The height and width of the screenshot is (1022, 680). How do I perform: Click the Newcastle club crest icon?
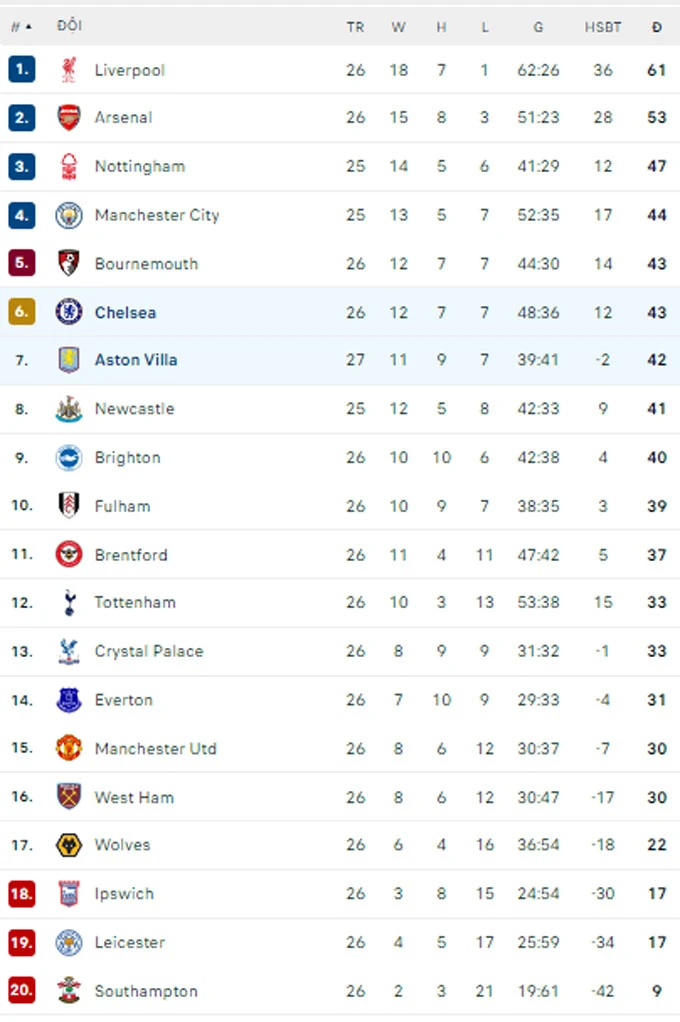point(69,409)
